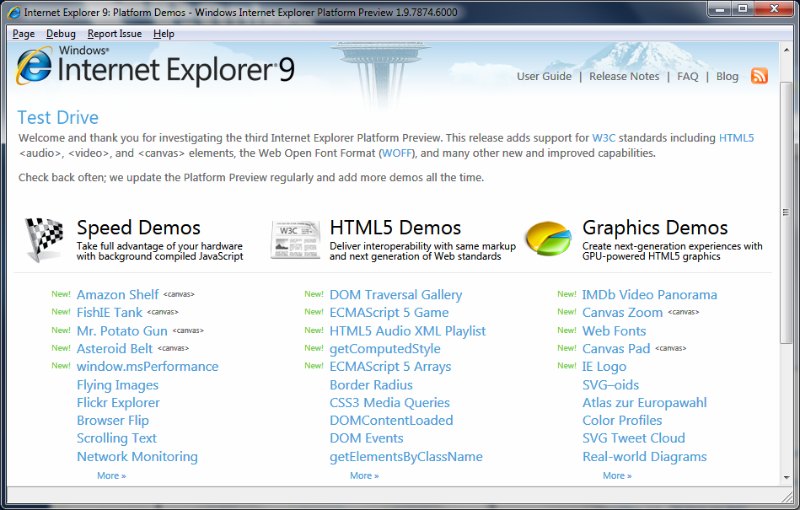Open the User Guide link
Image resolution: width=800 pixels, height=510 pixels.
[544, 76]
